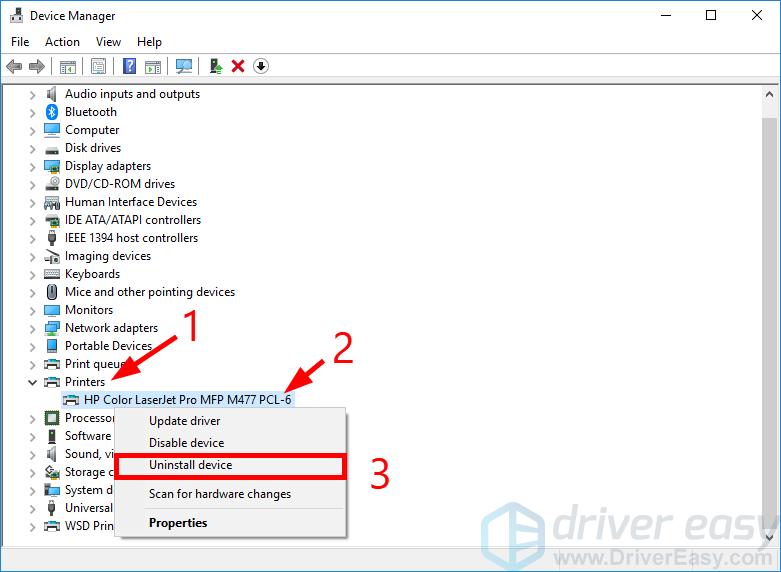Expand the Monitors chevron
This screenshot has width=781, height=572.
32,310
